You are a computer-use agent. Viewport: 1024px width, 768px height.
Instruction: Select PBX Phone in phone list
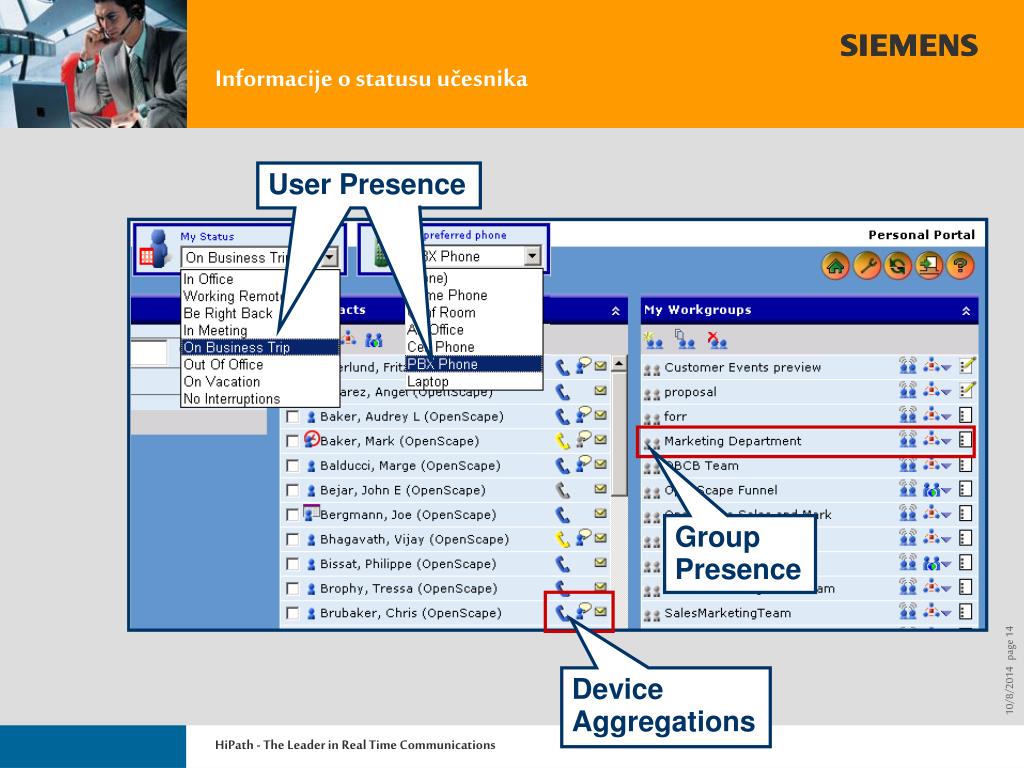[x=473, y=364]
